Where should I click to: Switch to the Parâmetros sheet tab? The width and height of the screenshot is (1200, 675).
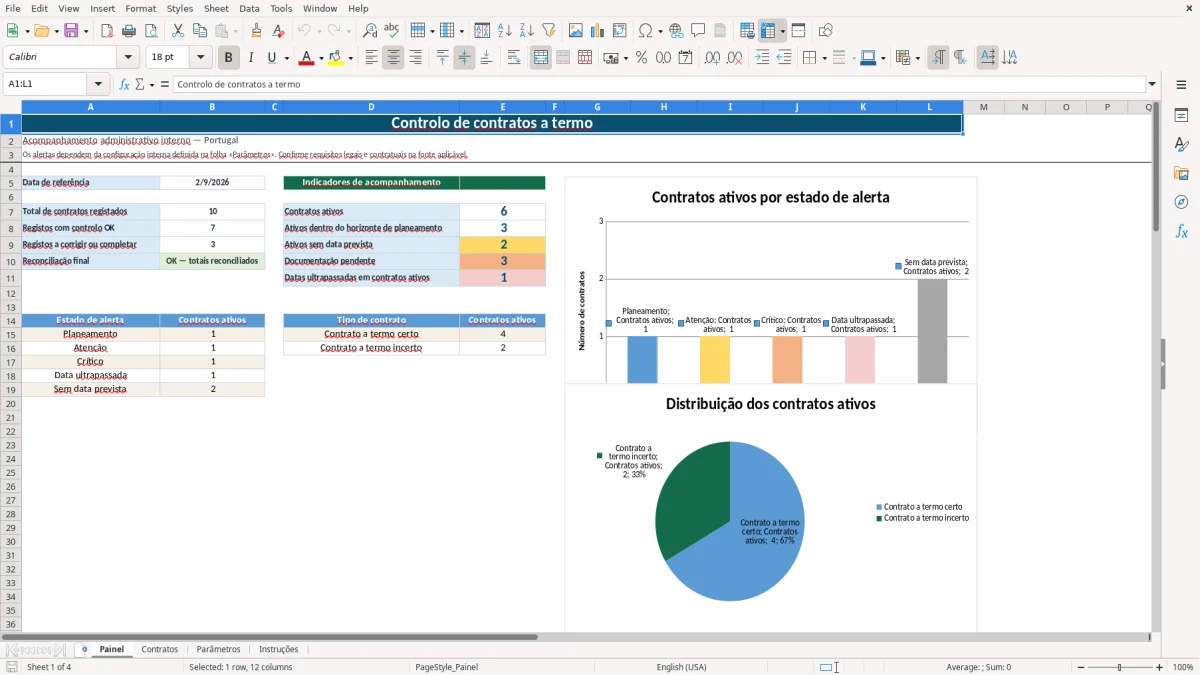[x=218, y=649]
